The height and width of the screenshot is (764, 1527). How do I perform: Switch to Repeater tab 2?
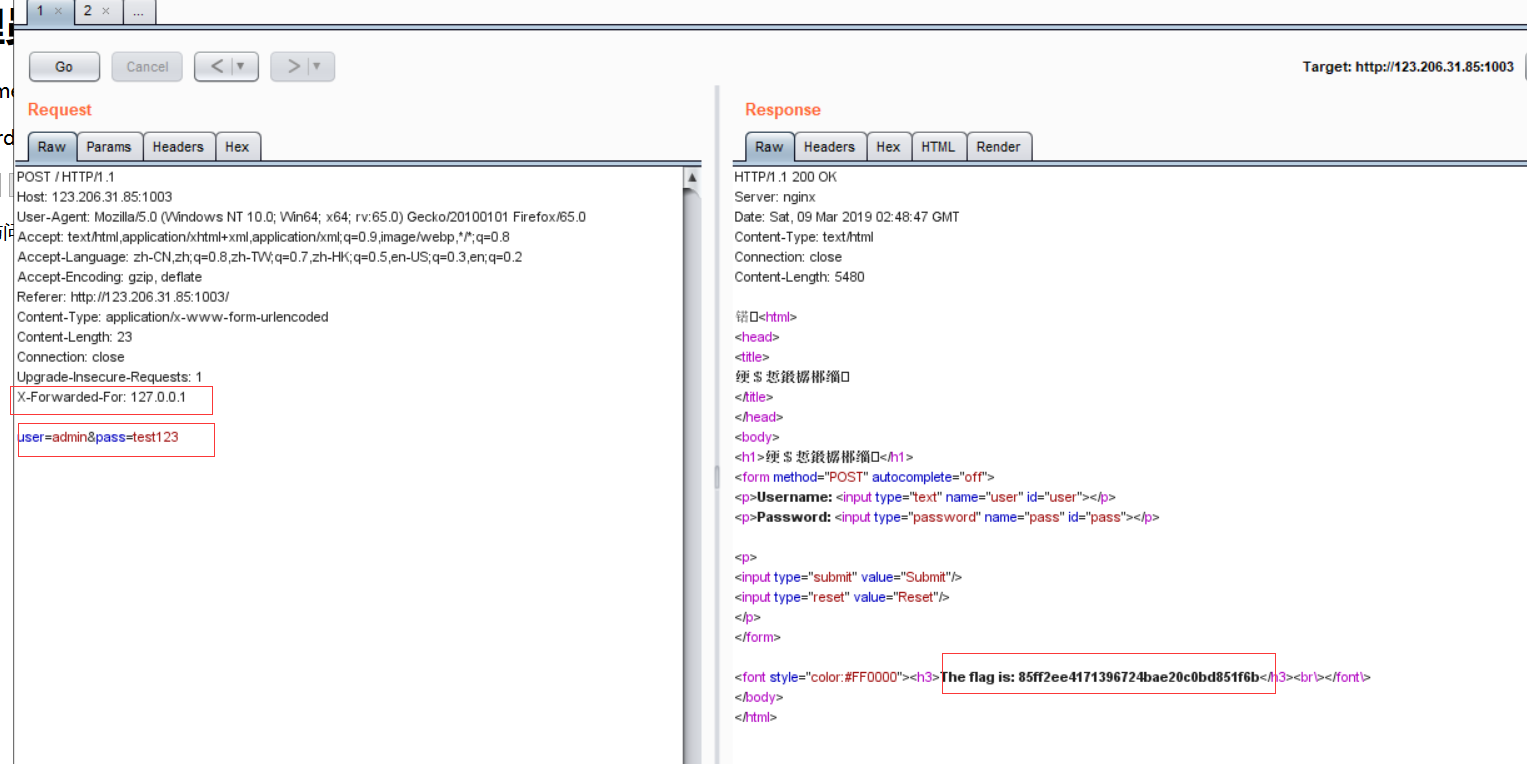(88, 11)
